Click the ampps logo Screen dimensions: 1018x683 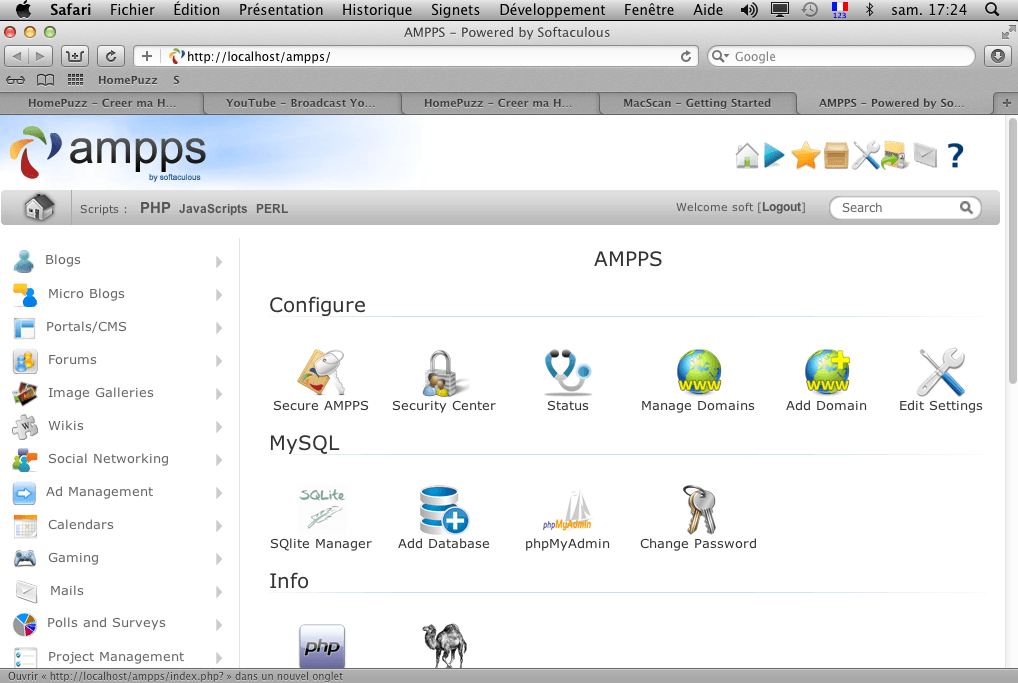click(x=107, y=153)
